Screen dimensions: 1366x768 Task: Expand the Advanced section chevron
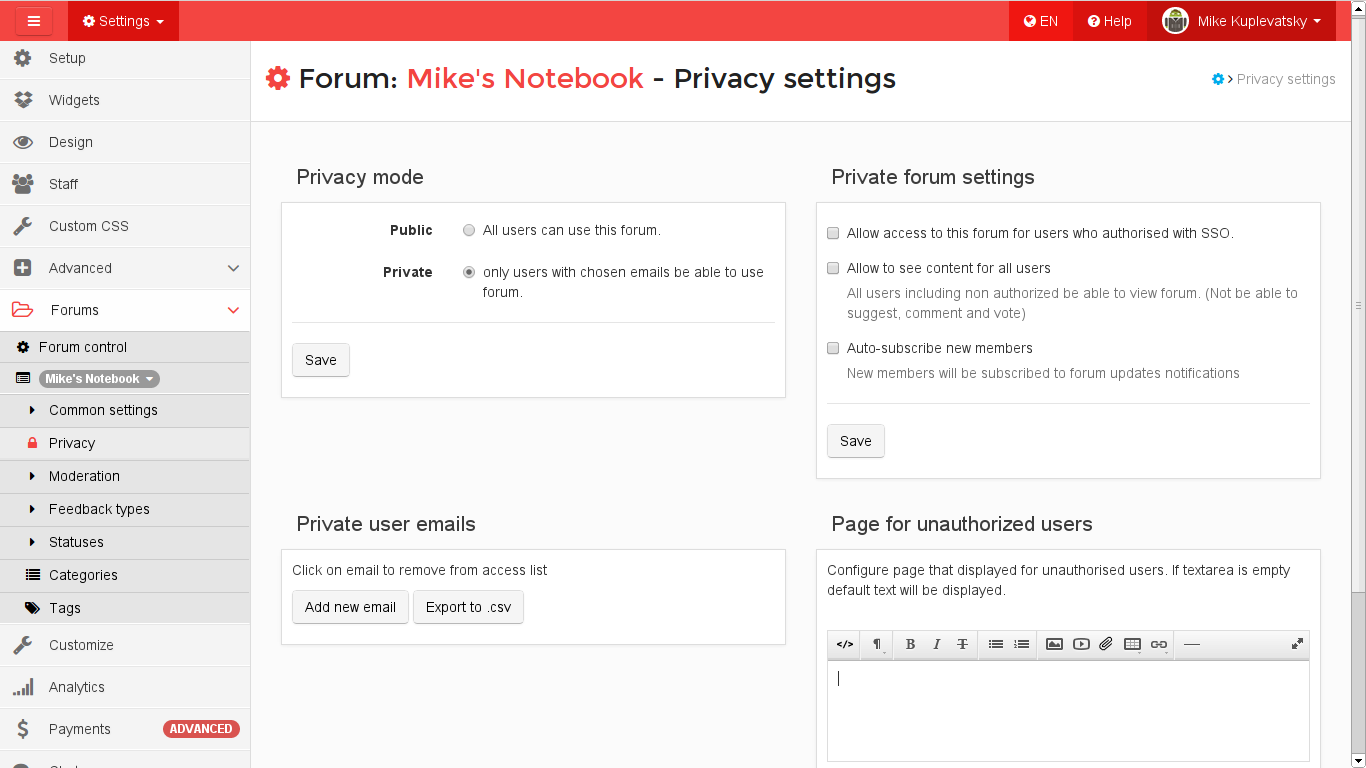click(x=233, y=268)
